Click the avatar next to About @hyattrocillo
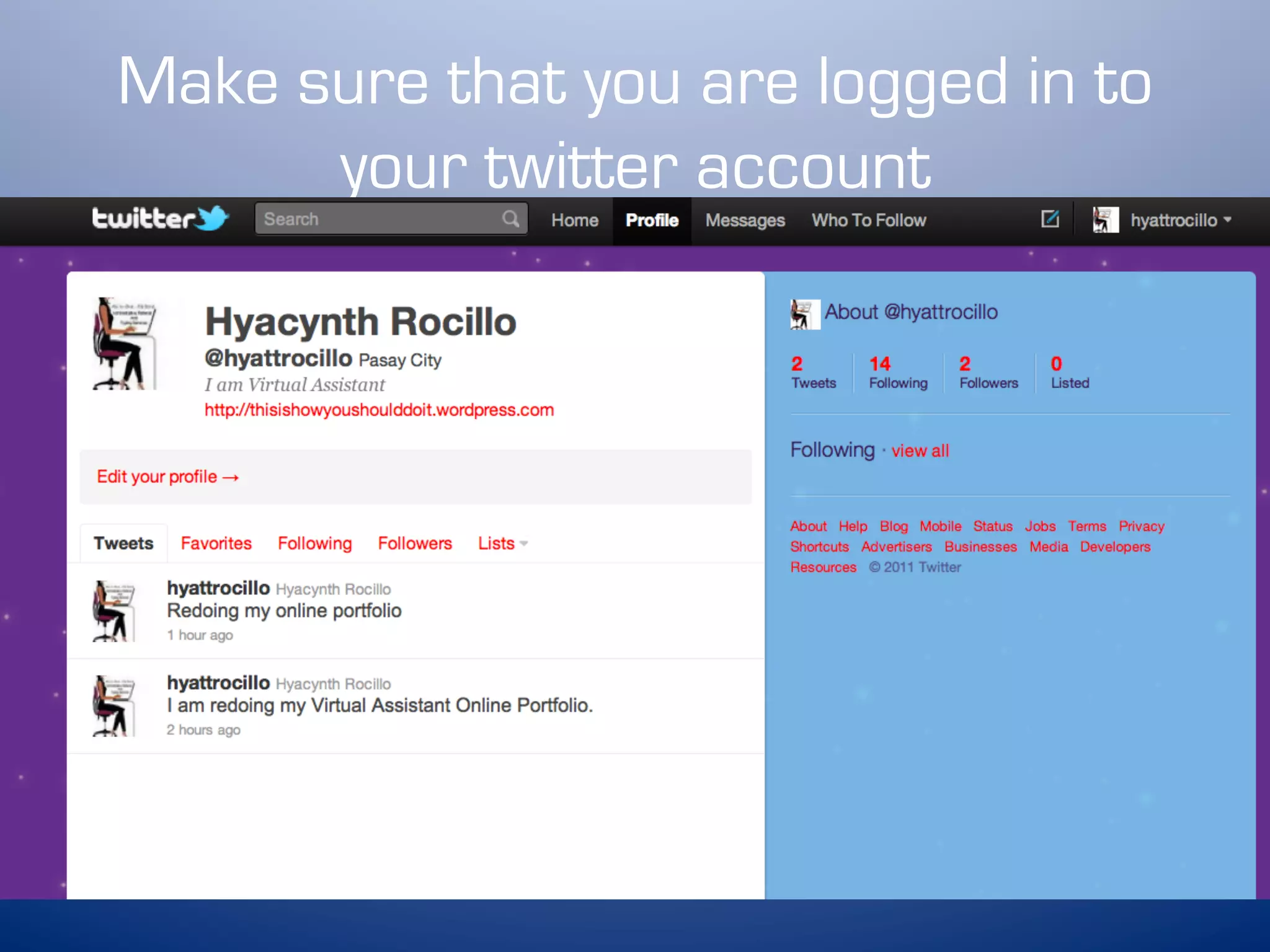The image size is (1270, 952). tap(805, 314)
